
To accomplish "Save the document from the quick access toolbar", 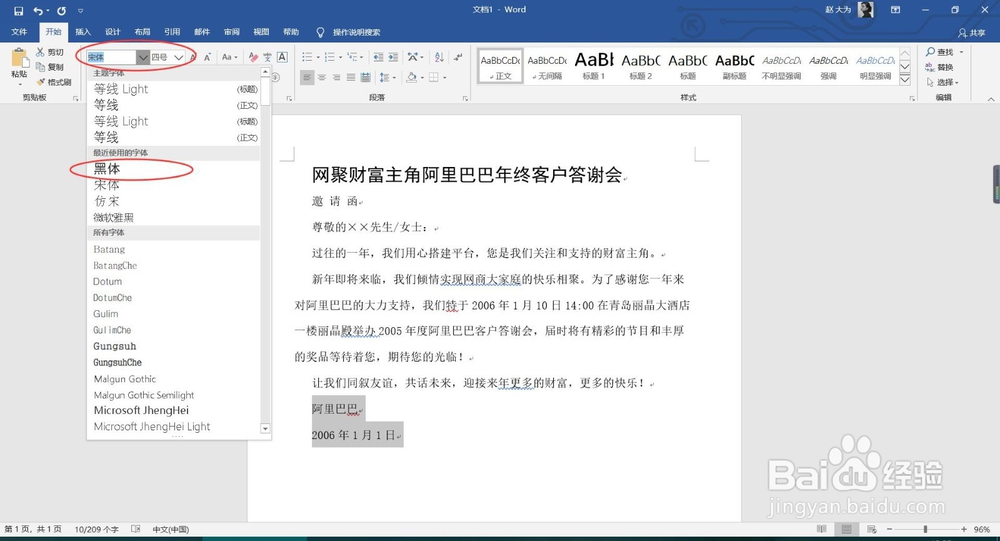I will 18,11.
